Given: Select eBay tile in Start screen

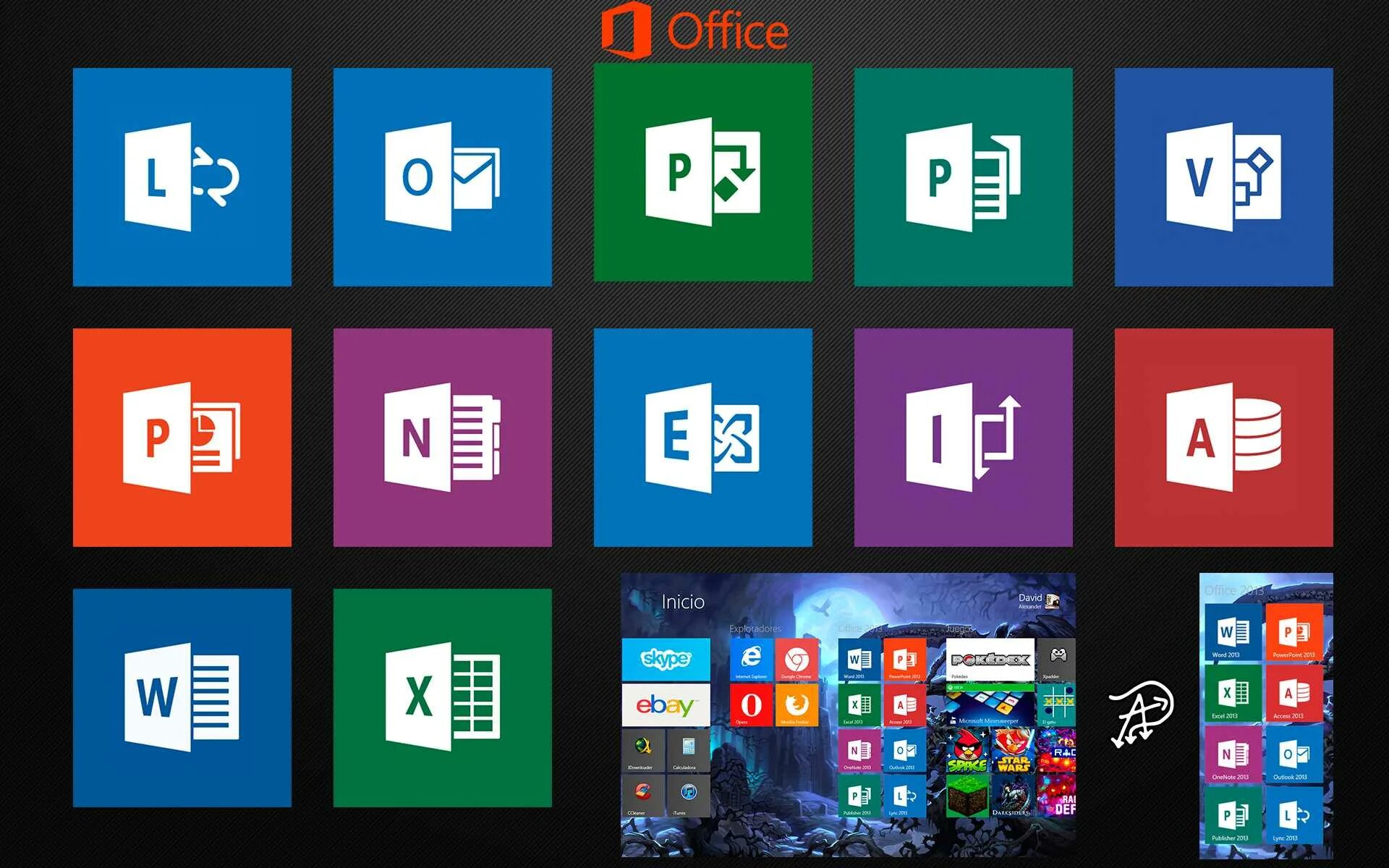Looking at the screenshot, I should click(665, 715).
